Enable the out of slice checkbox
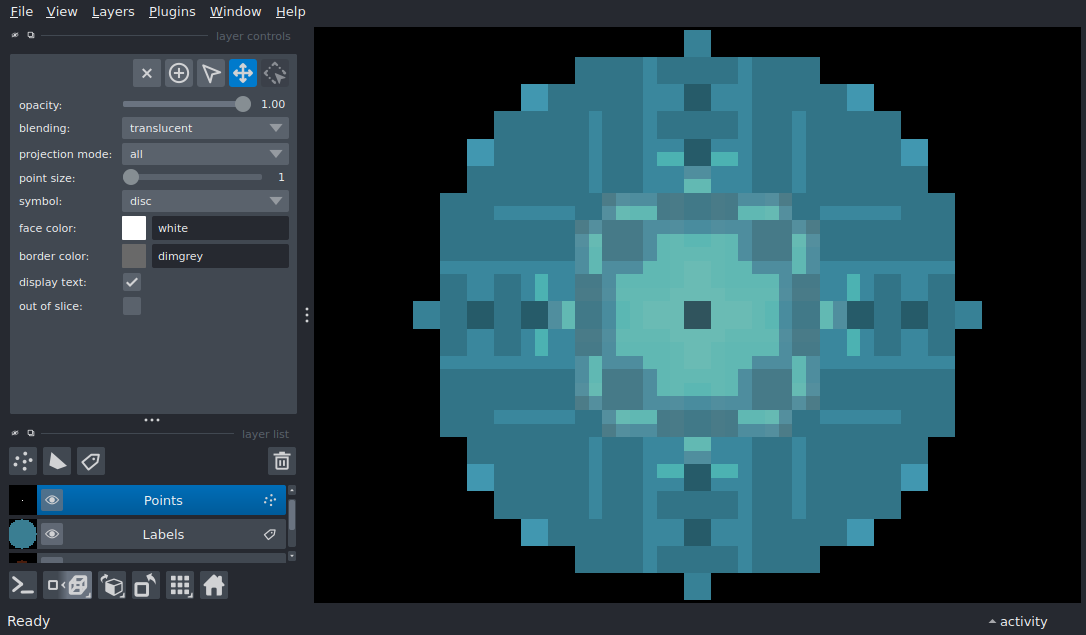 (x=132, y=306)
